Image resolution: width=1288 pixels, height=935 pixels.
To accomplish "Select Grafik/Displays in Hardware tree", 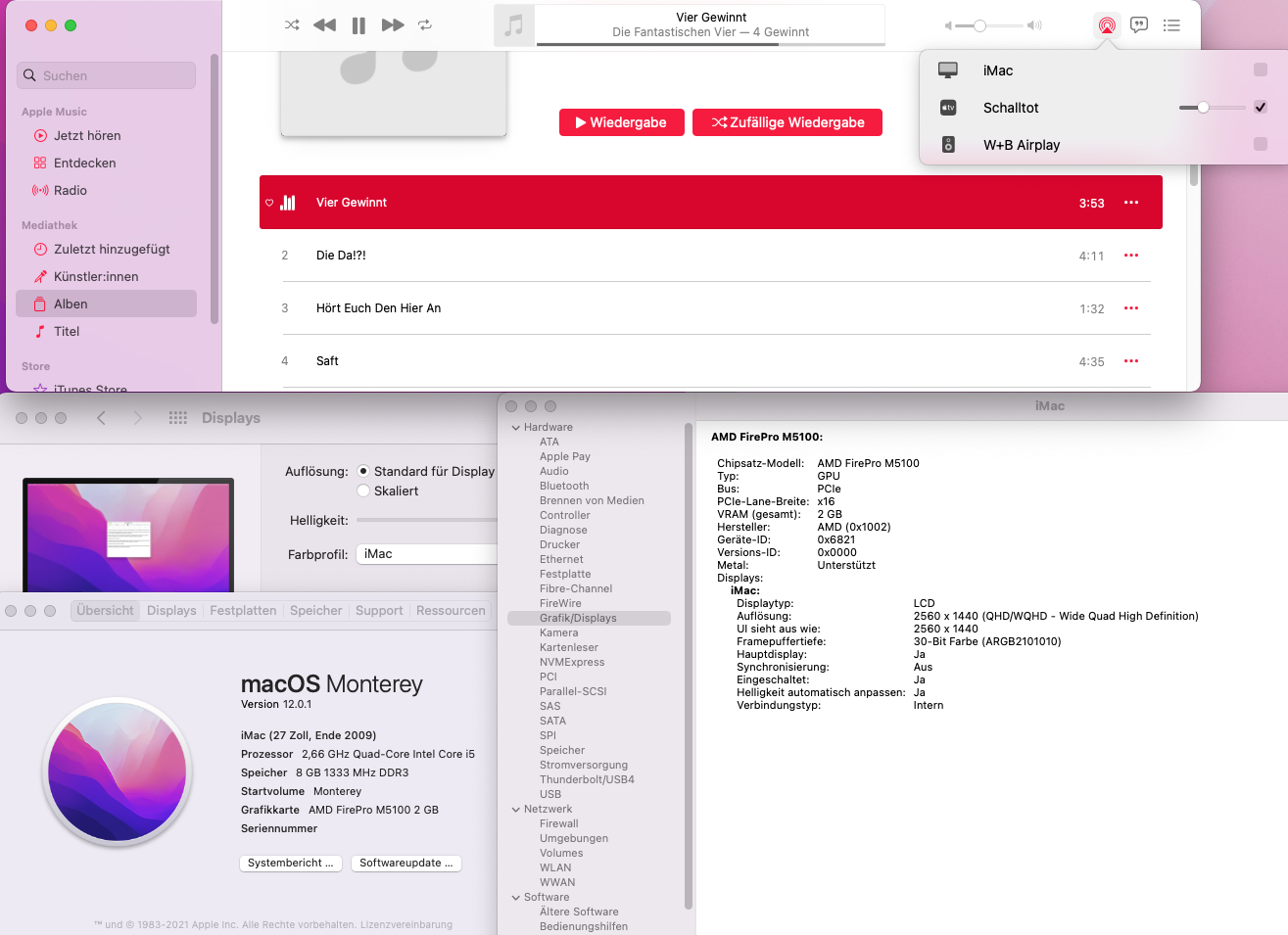I will coord(589,619).
